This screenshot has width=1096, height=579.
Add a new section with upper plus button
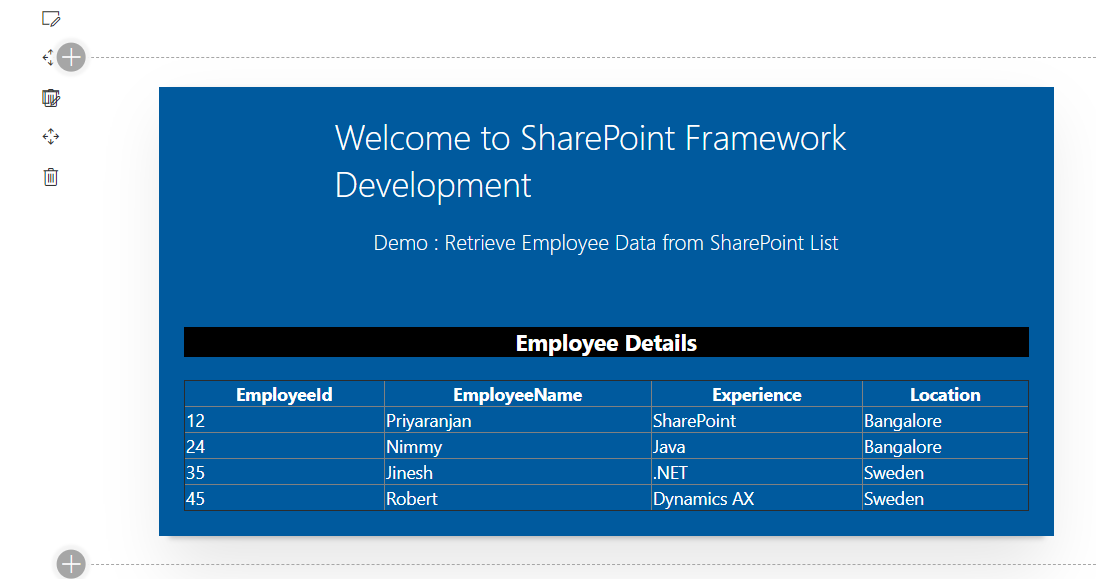pyautogui.click(x=71, y=57)
